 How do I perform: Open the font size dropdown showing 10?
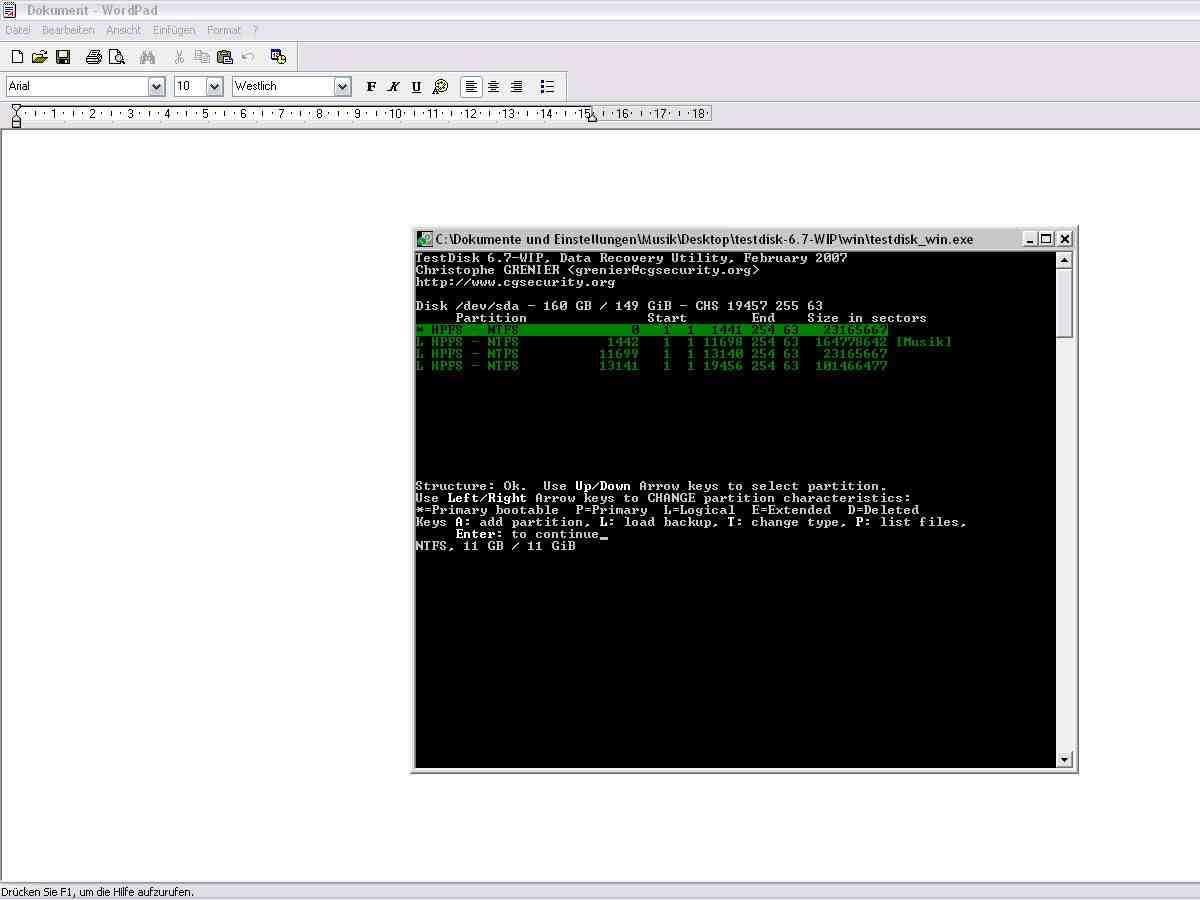pos(214,87)
